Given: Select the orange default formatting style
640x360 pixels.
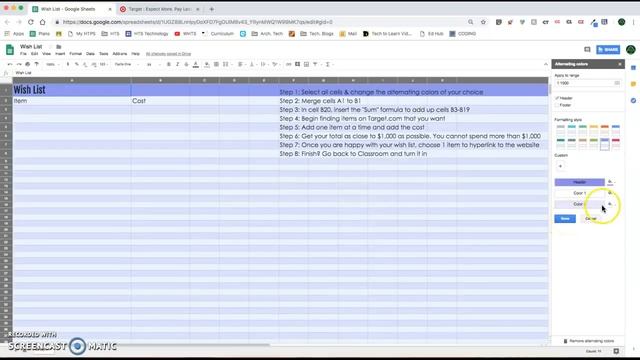Looking at the screenshot, I should pyautogui.click(x=604, y=131).
